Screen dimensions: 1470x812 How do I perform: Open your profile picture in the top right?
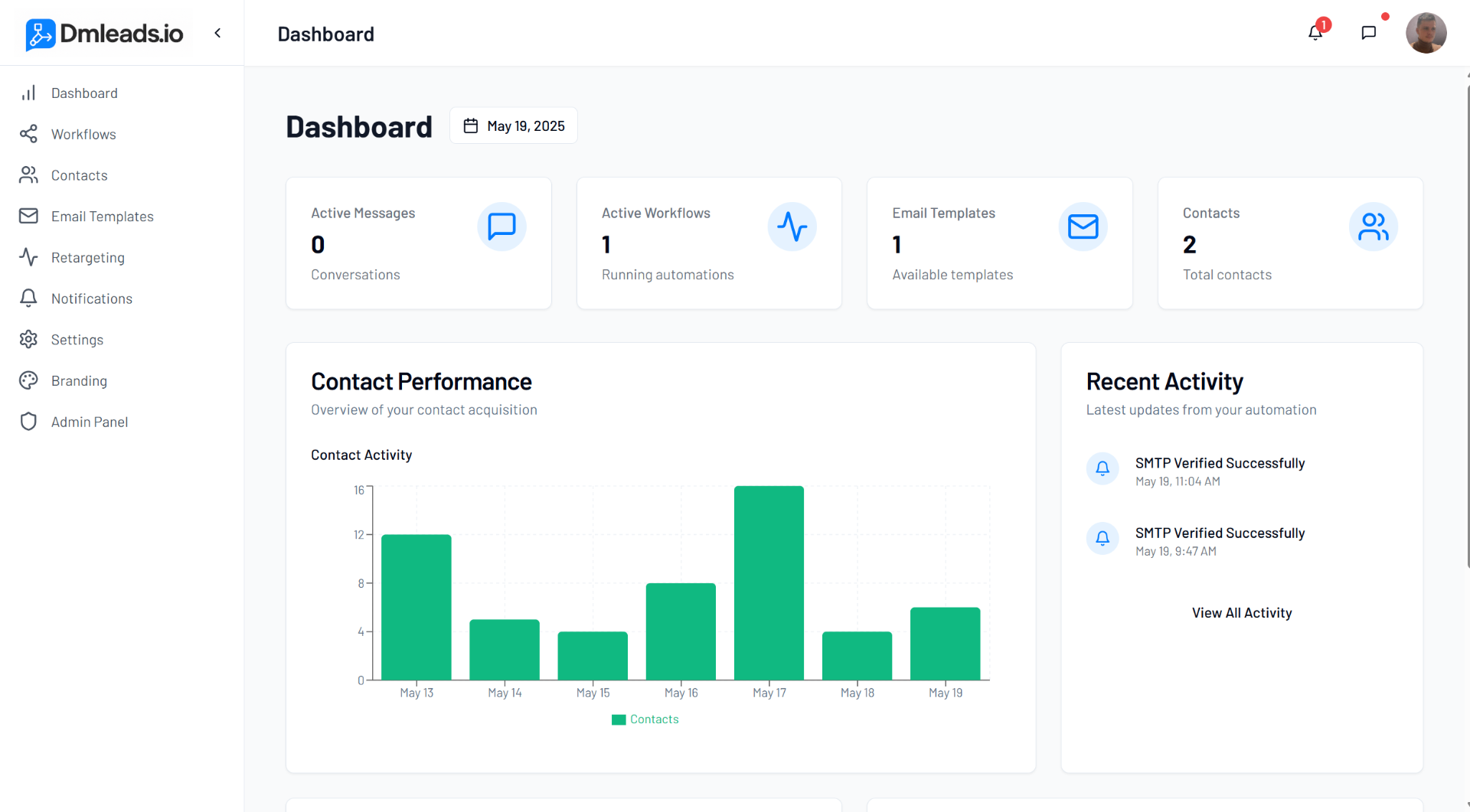(x=1427, y=33)
